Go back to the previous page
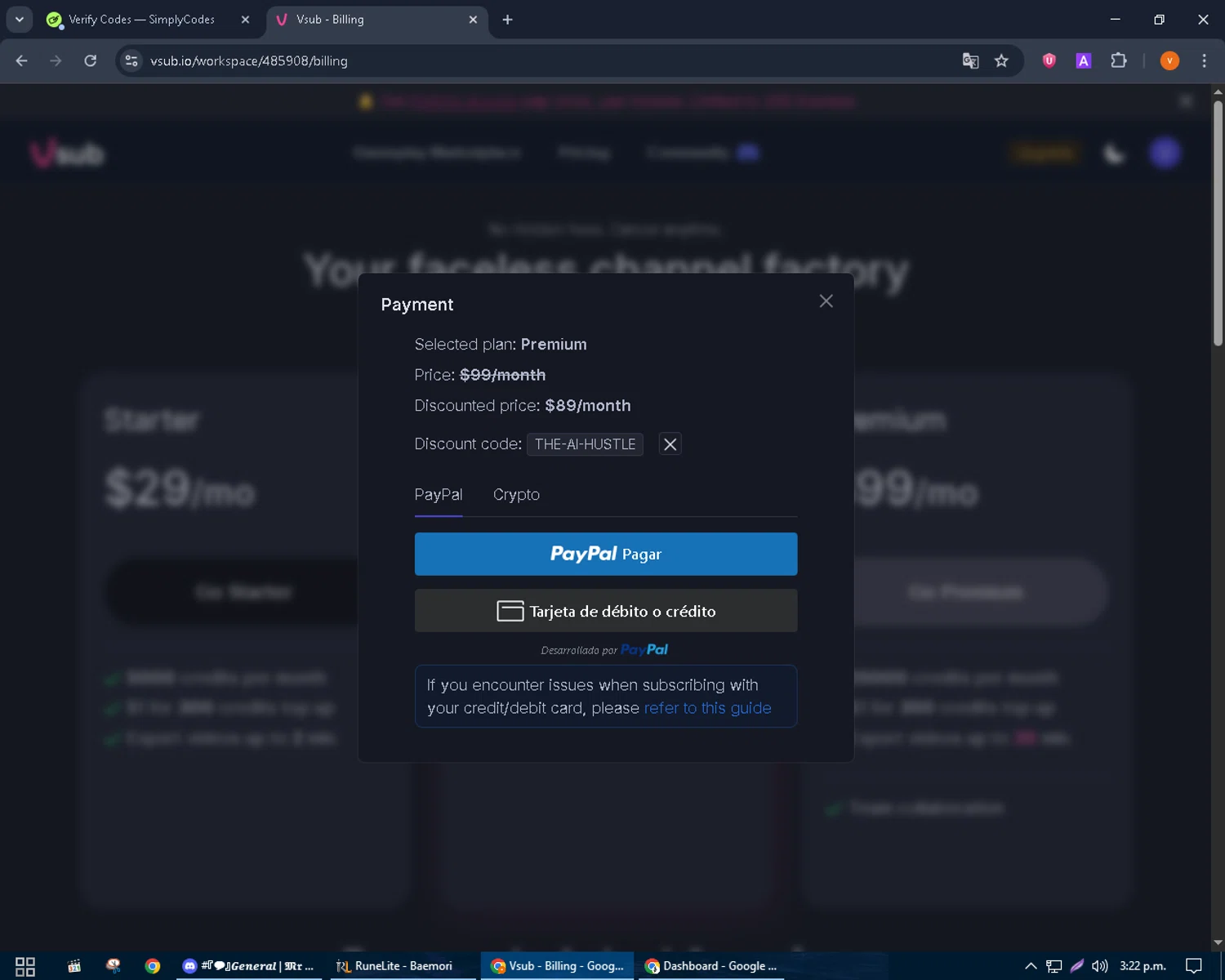 [22, 60]
